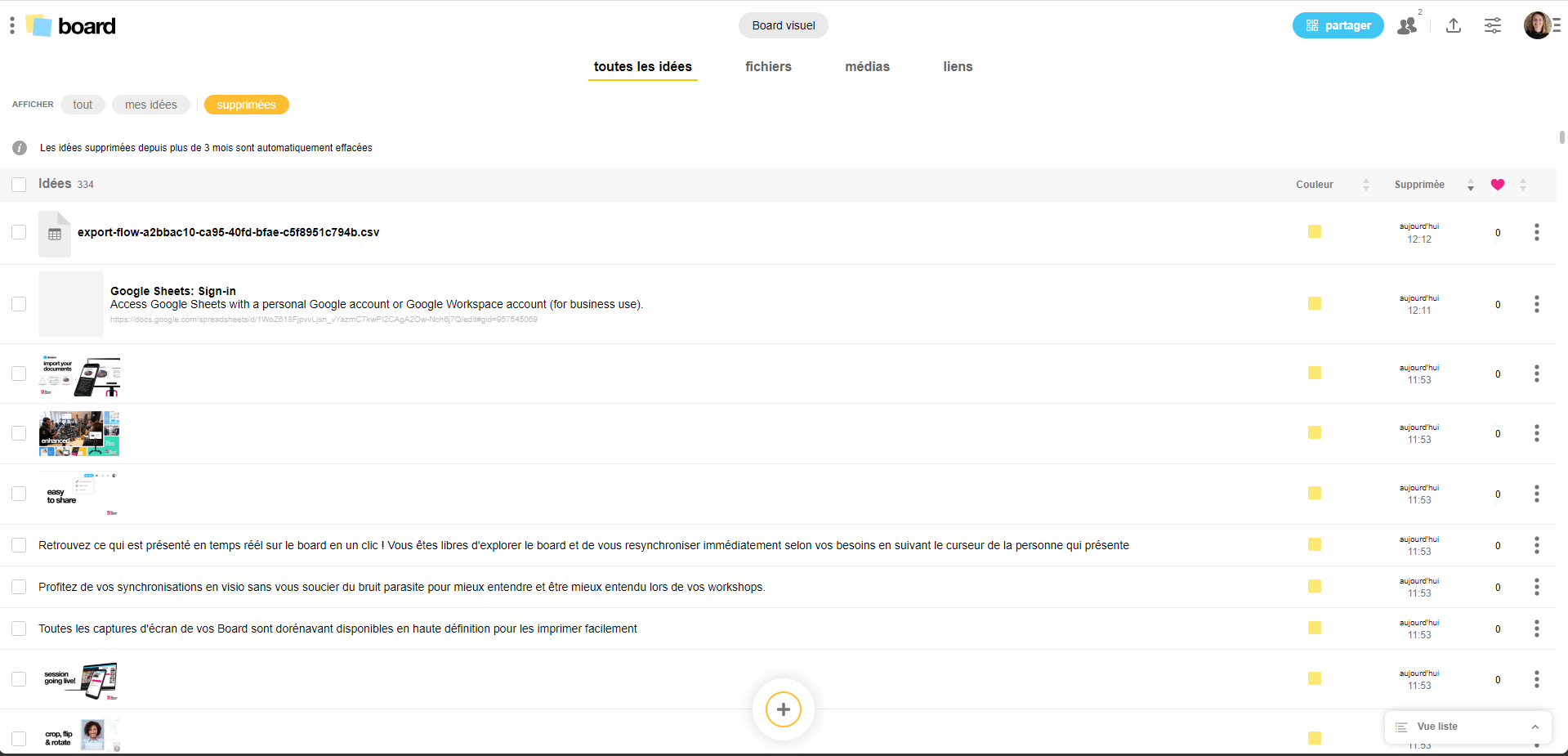Screen dimensions: 1568x756
Task: Click the yellow color swatch of Google Sheets row
Action: [1314, 304]
